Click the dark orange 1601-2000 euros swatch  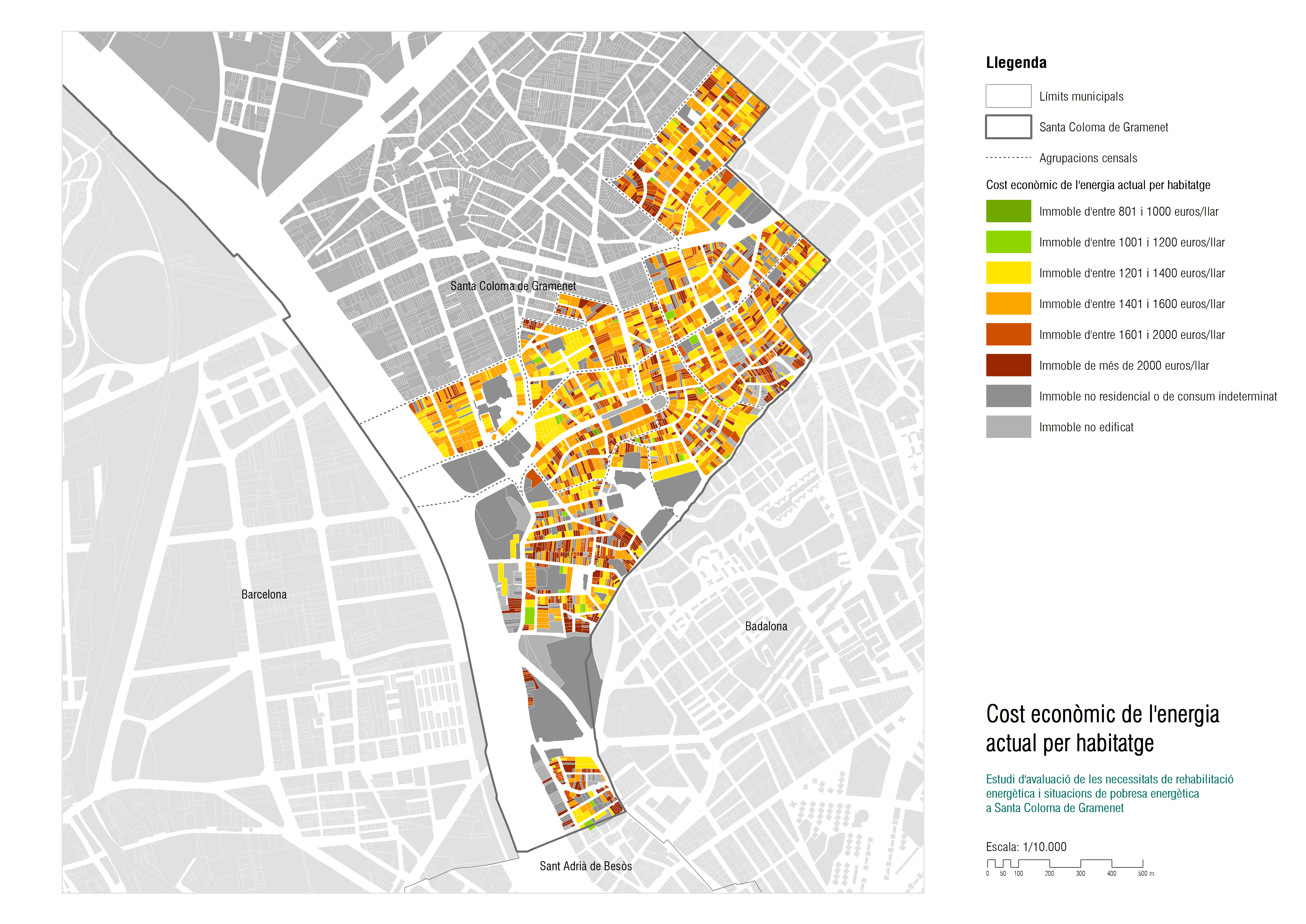coord(1008,334)
